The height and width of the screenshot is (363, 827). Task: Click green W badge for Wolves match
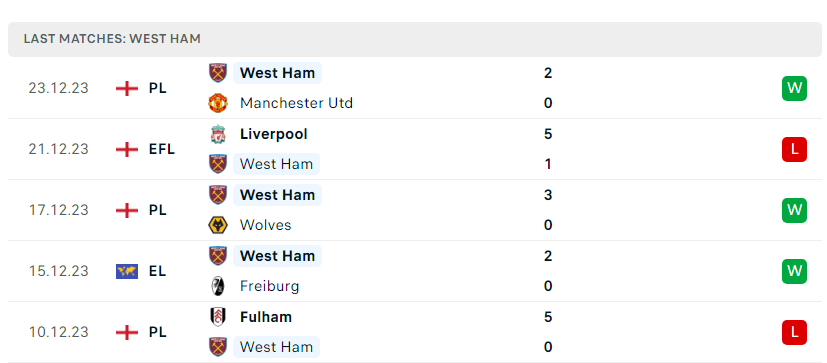point(794,210)
